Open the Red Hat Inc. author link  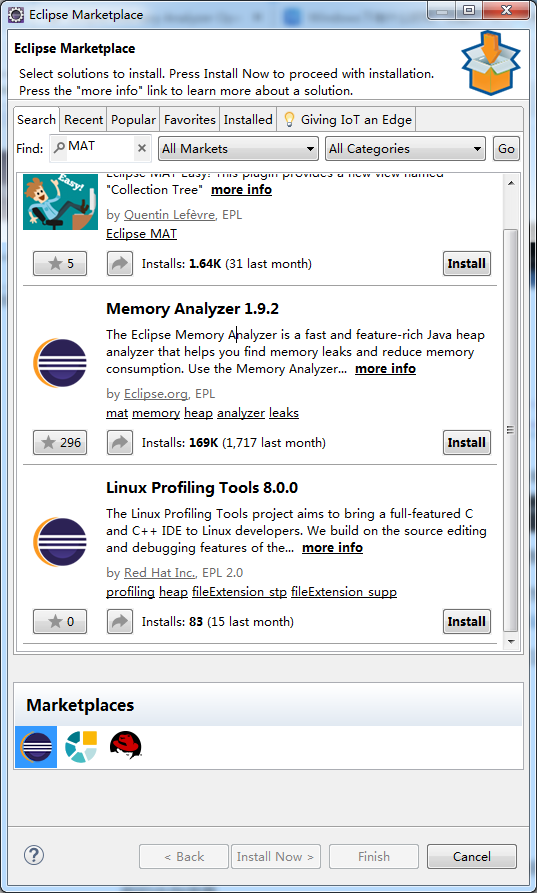point(160,572)
